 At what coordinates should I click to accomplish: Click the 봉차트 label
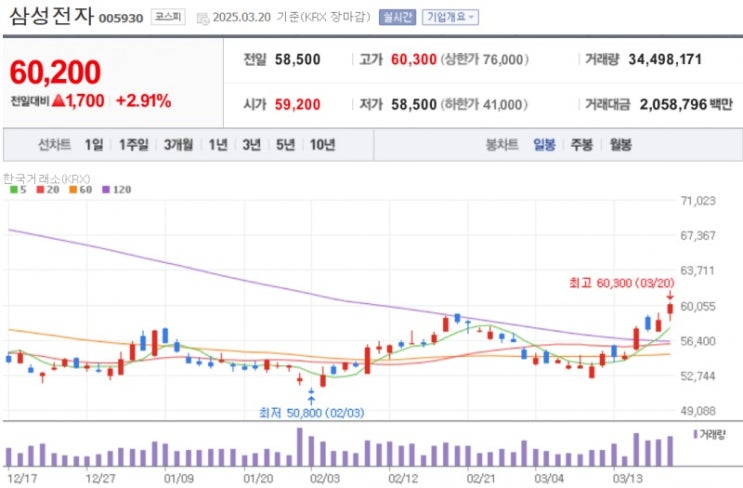(502, 145)
